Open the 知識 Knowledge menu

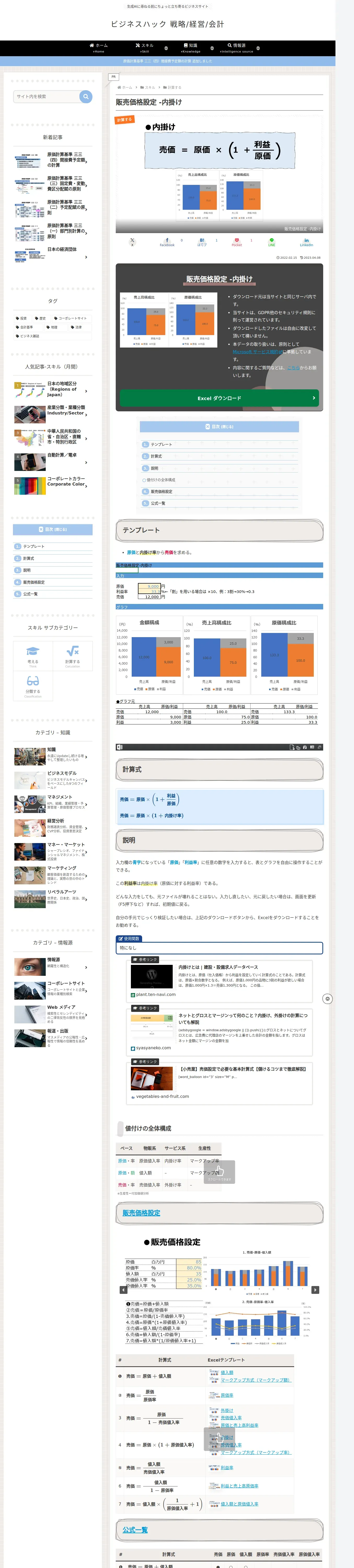pos(190,48)
